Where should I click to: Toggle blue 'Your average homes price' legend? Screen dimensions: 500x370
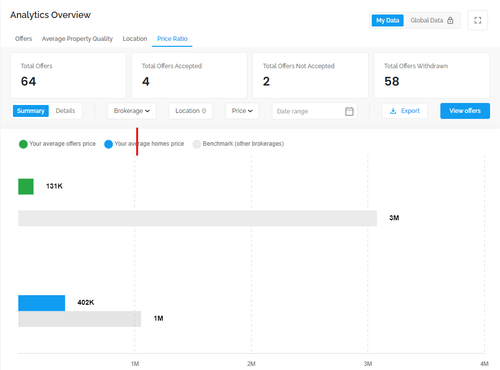point(144,144)
